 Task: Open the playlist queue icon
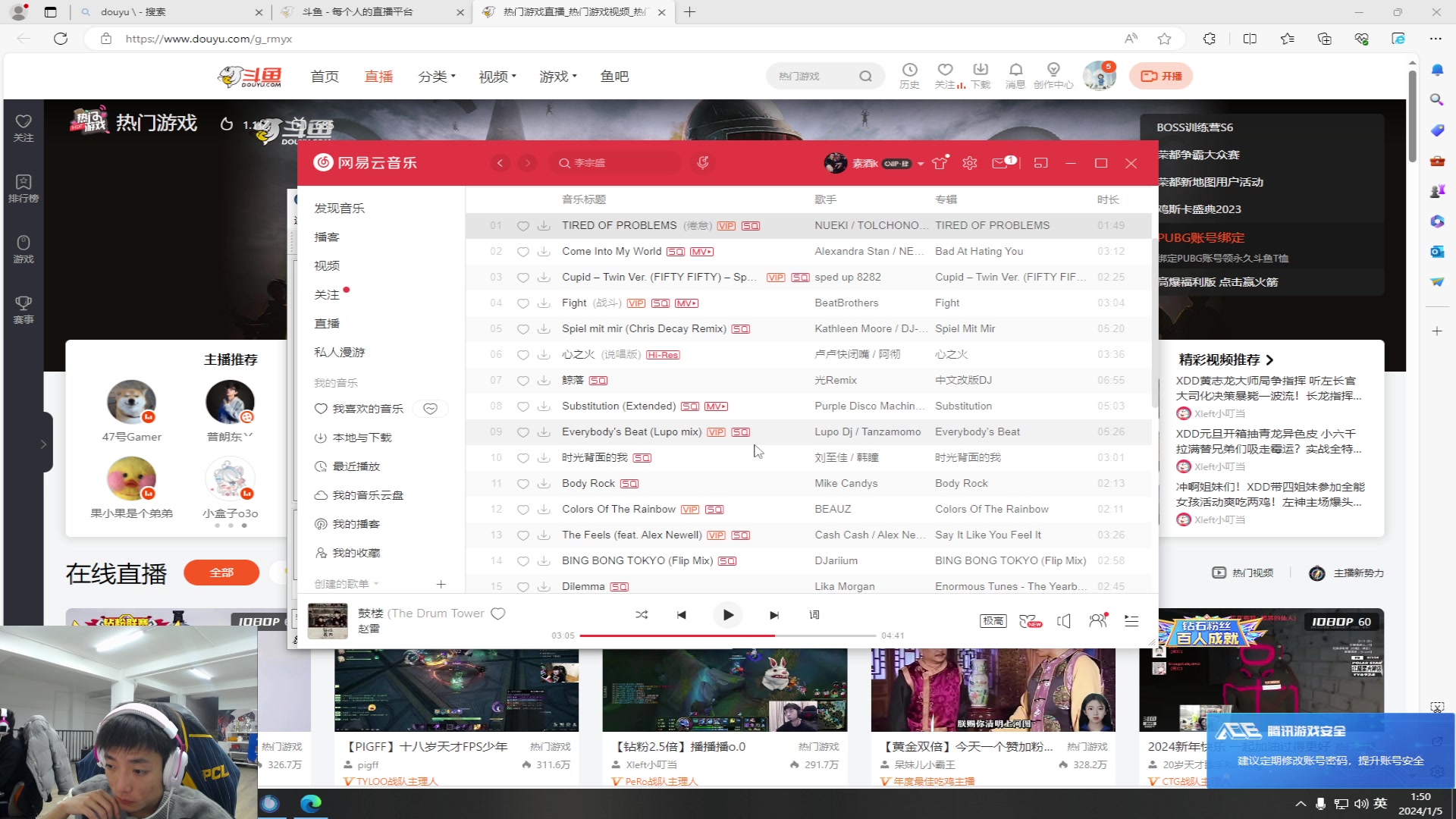tap(1131, 621)
